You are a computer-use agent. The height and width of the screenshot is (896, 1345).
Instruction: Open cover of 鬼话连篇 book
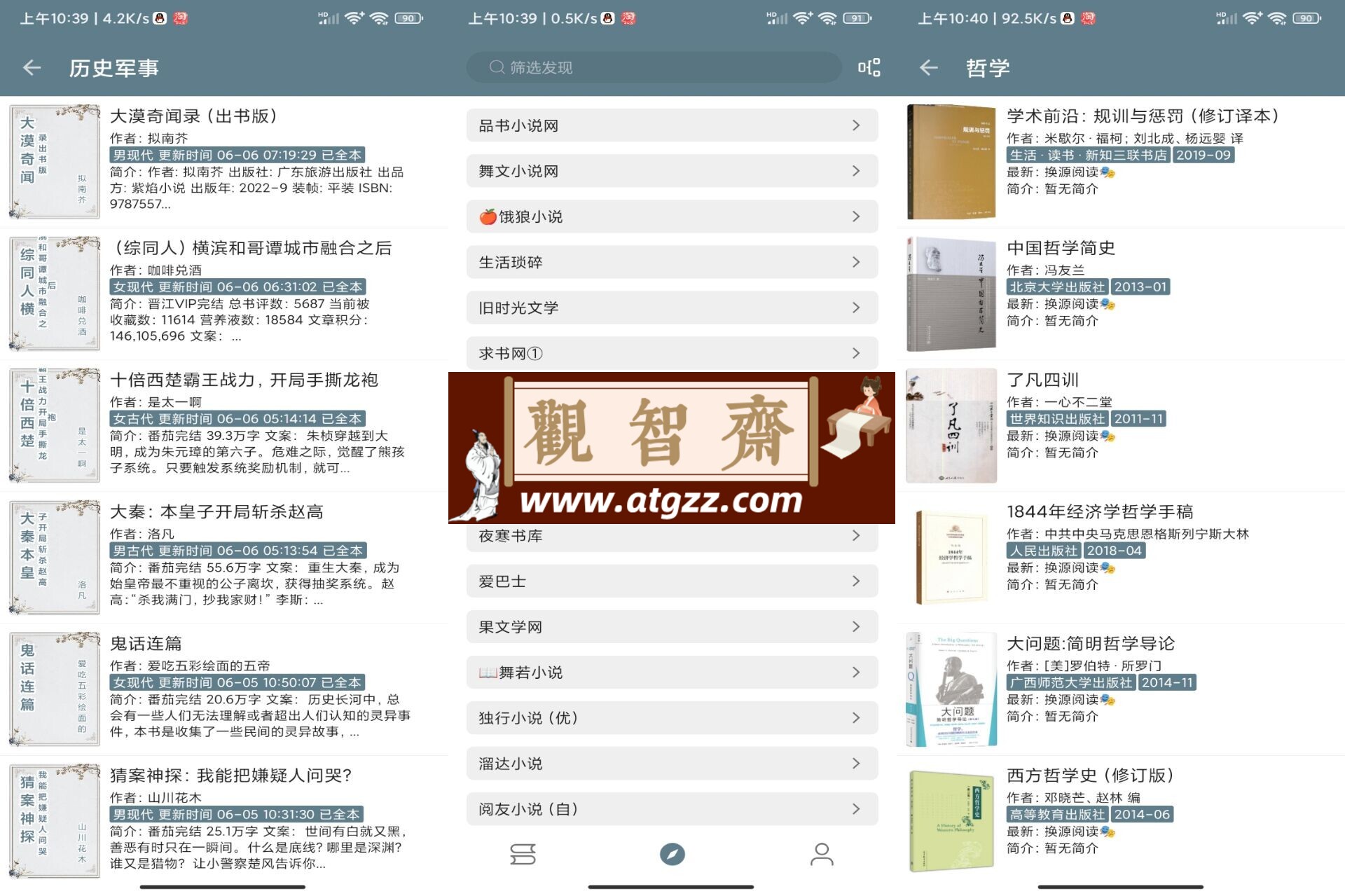55,689
